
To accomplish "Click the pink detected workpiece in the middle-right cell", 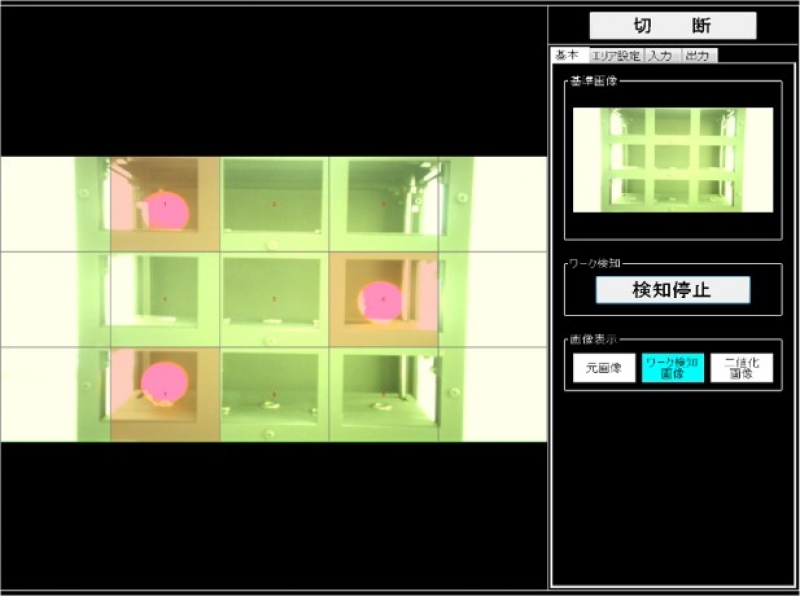I will pyautogui.click(x=380, y=302).
